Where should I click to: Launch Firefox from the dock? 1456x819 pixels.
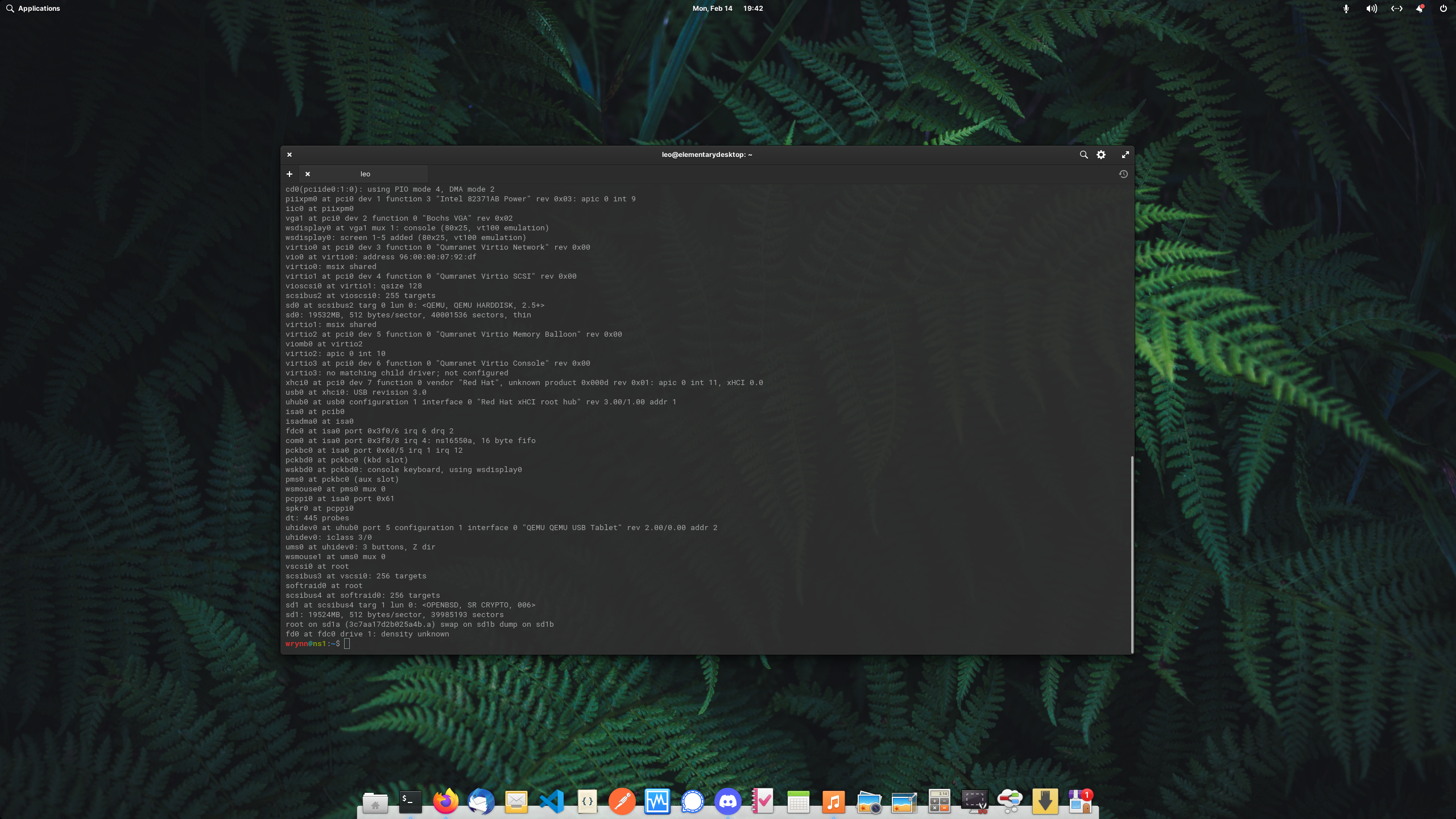point(445,801)
